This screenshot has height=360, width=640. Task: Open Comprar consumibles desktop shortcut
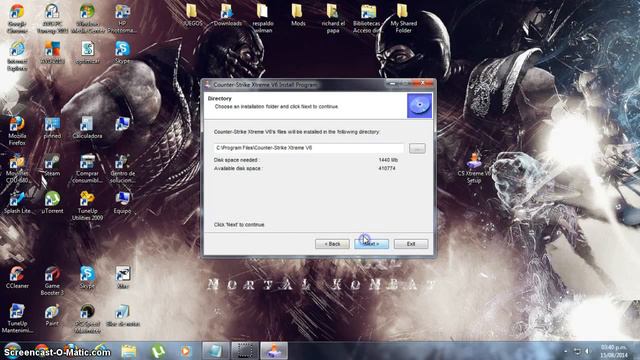pos(87,168)
